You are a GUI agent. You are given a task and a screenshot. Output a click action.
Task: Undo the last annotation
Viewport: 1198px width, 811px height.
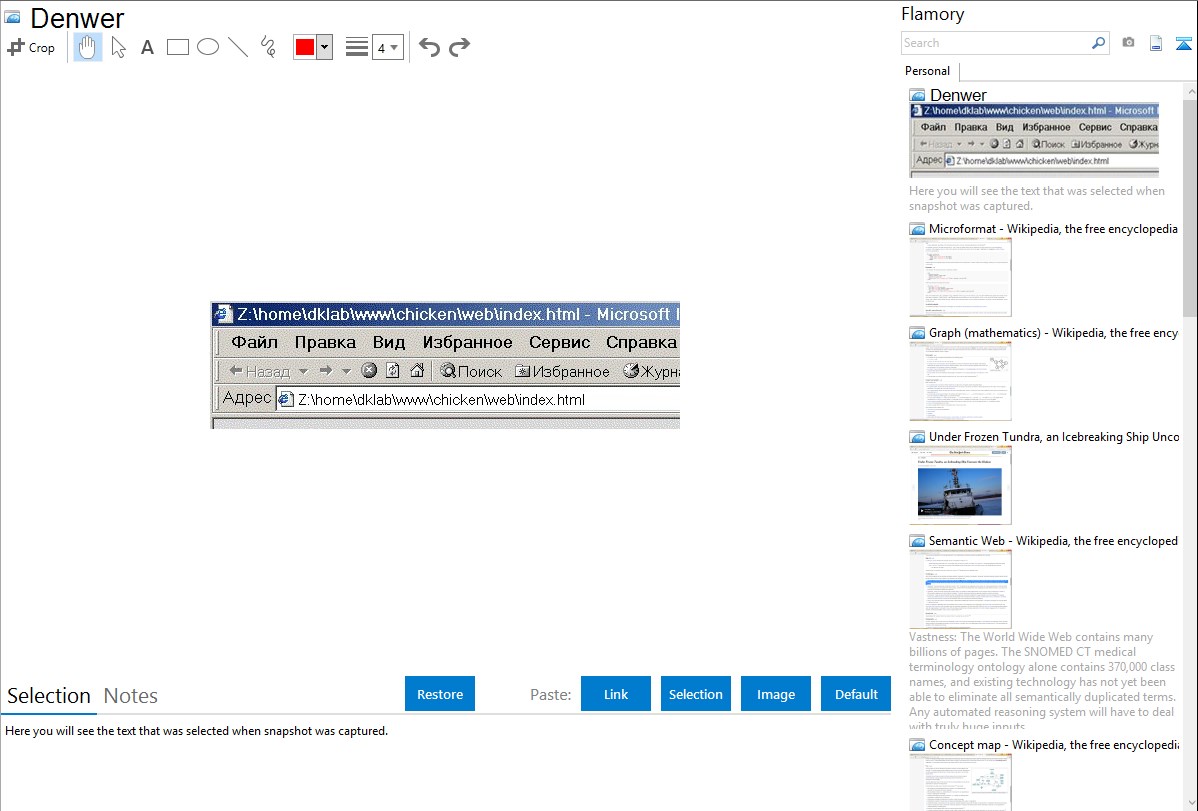pyautogui.click(x=429, y=47)
